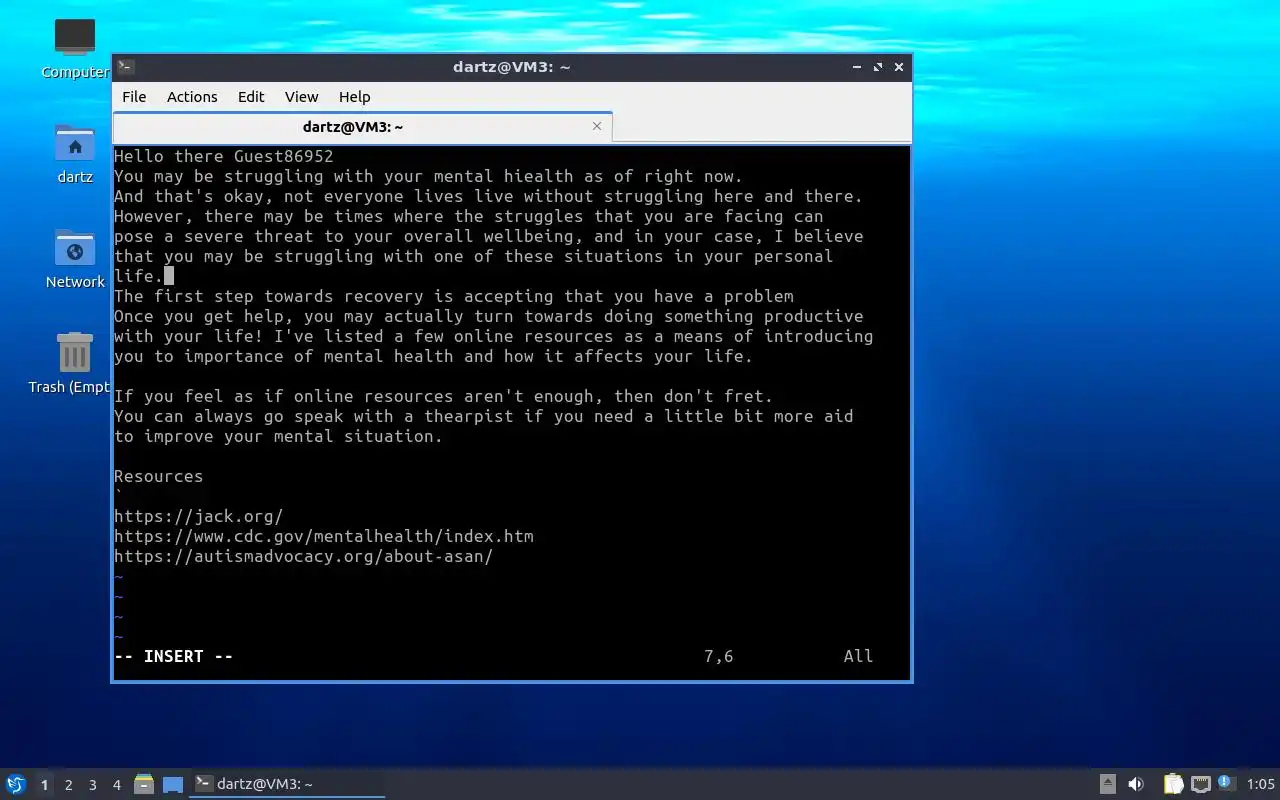The height and width of the screenshot is (800, 1280).
Task: Click the autismadvocacy.org URL line
Action: pos(303,556)
